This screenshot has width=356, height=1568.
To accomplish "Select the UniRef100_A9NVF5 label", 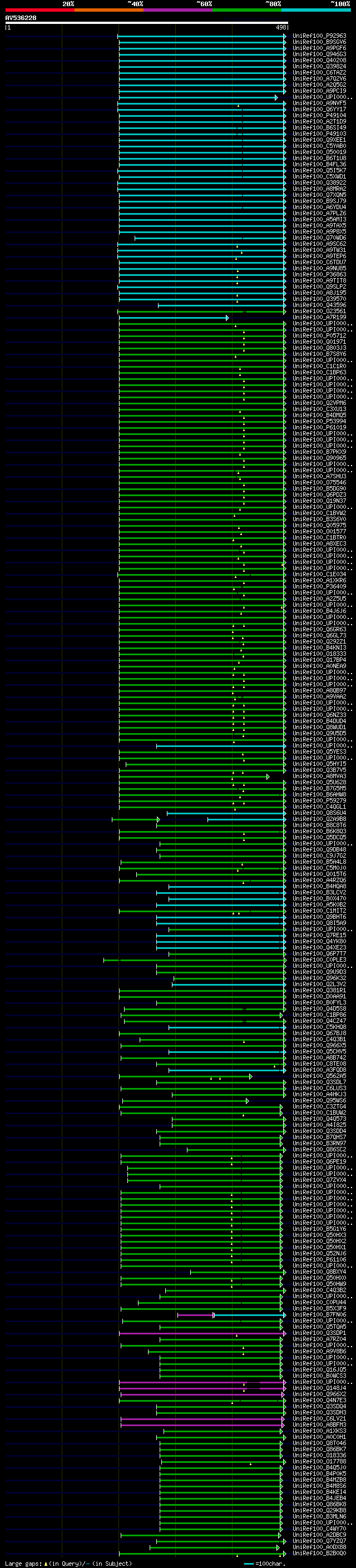I will (x=319, y=103).
